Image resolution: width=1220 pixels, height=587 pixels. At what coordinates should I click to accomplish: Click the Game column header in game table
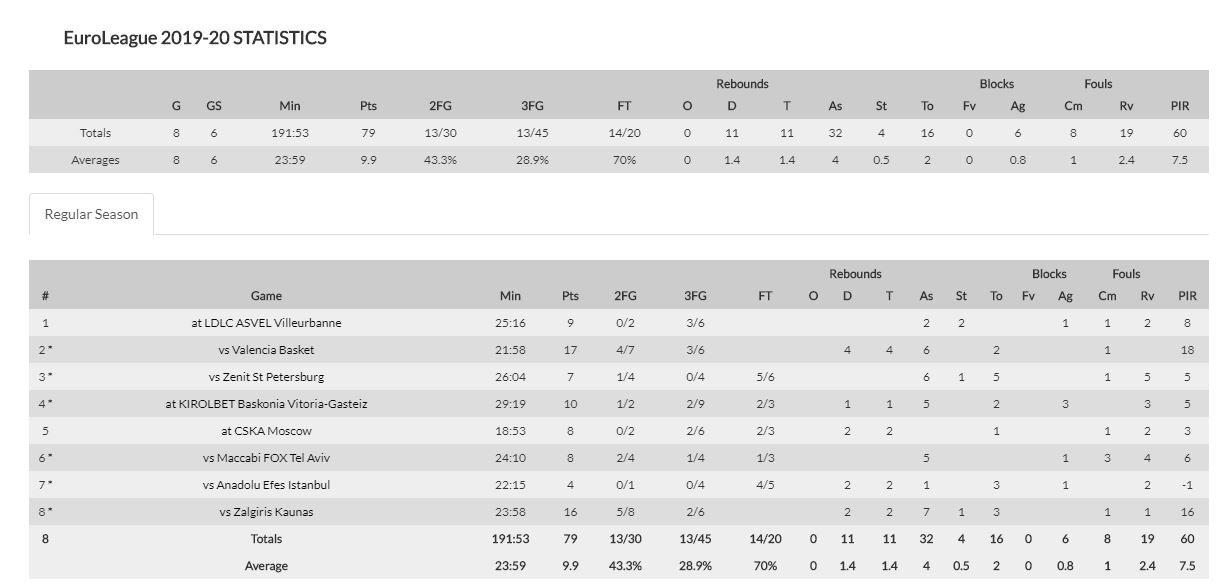tap(266, 296)
